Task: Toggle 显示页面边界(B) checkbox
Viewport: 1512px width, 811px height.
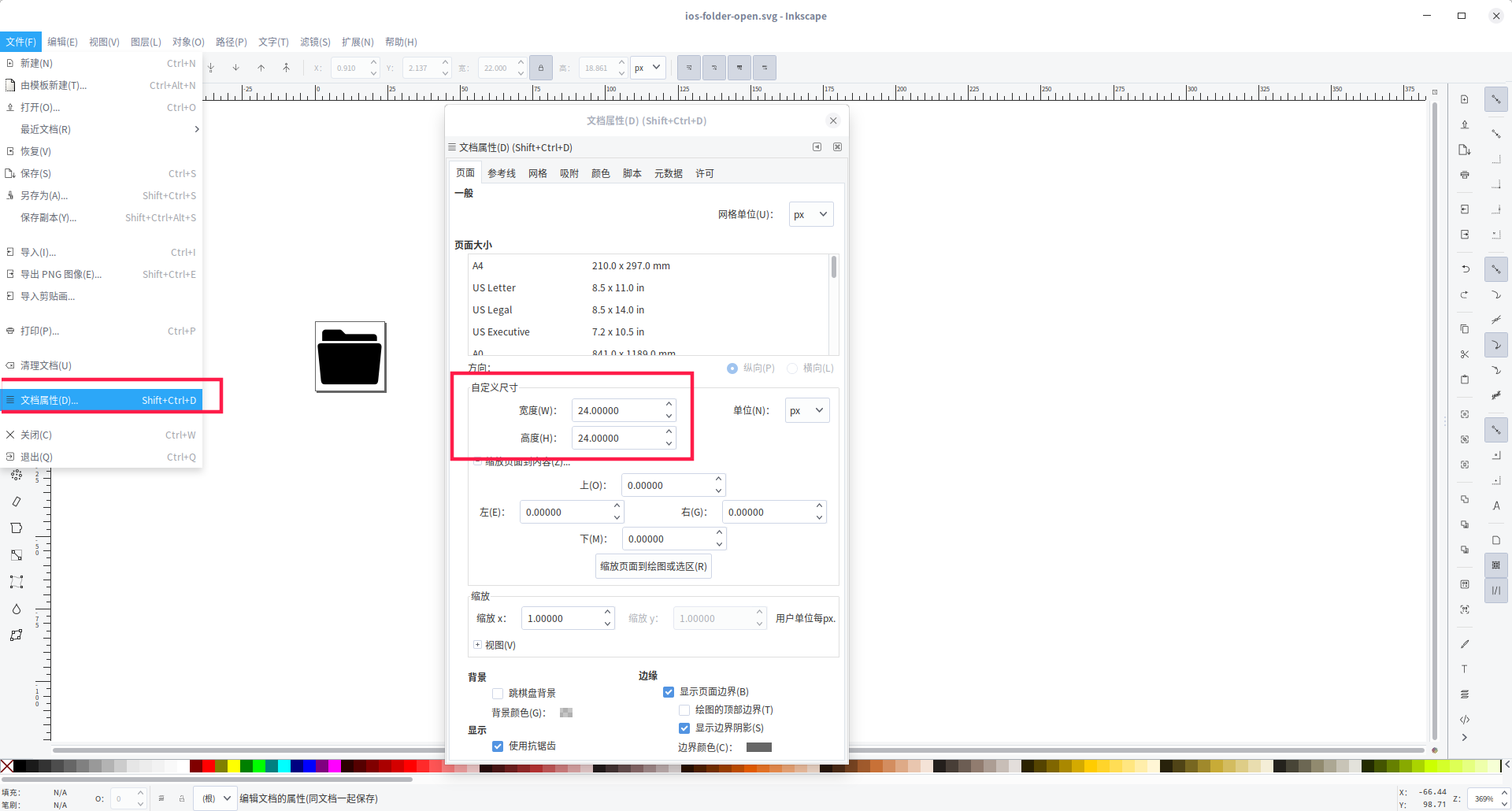Action: click(669, 692)
